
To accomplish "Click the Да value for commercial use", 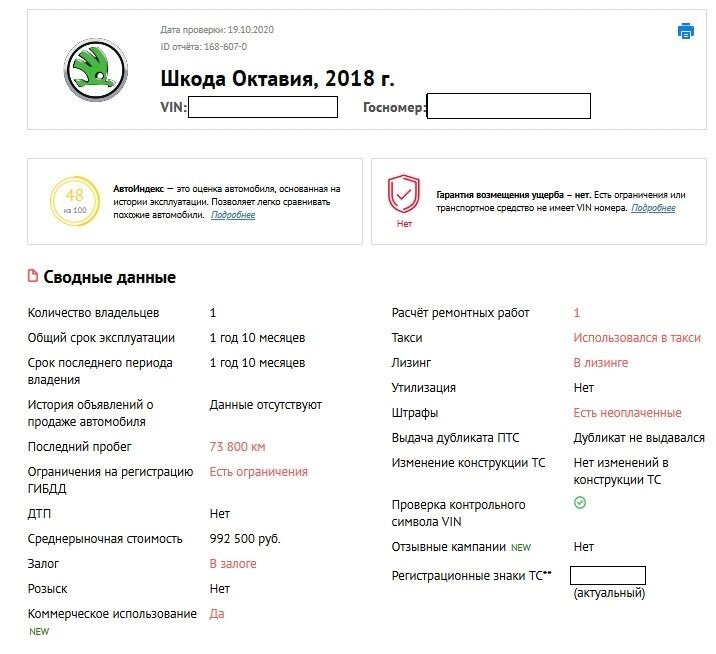I will tap(217, 614).
